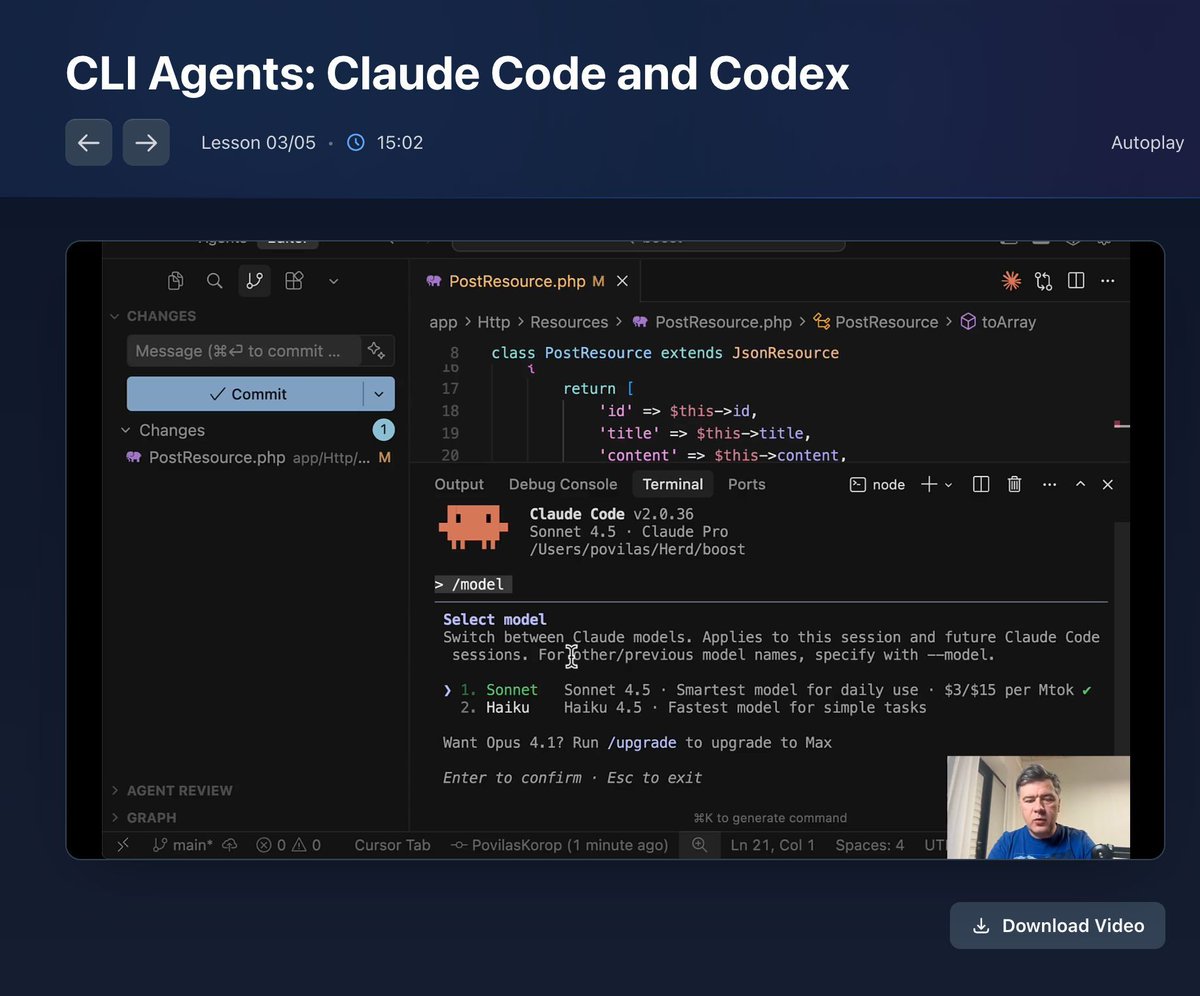
Task: Commit changes with the Commit button
Action: tap(250, 394)
